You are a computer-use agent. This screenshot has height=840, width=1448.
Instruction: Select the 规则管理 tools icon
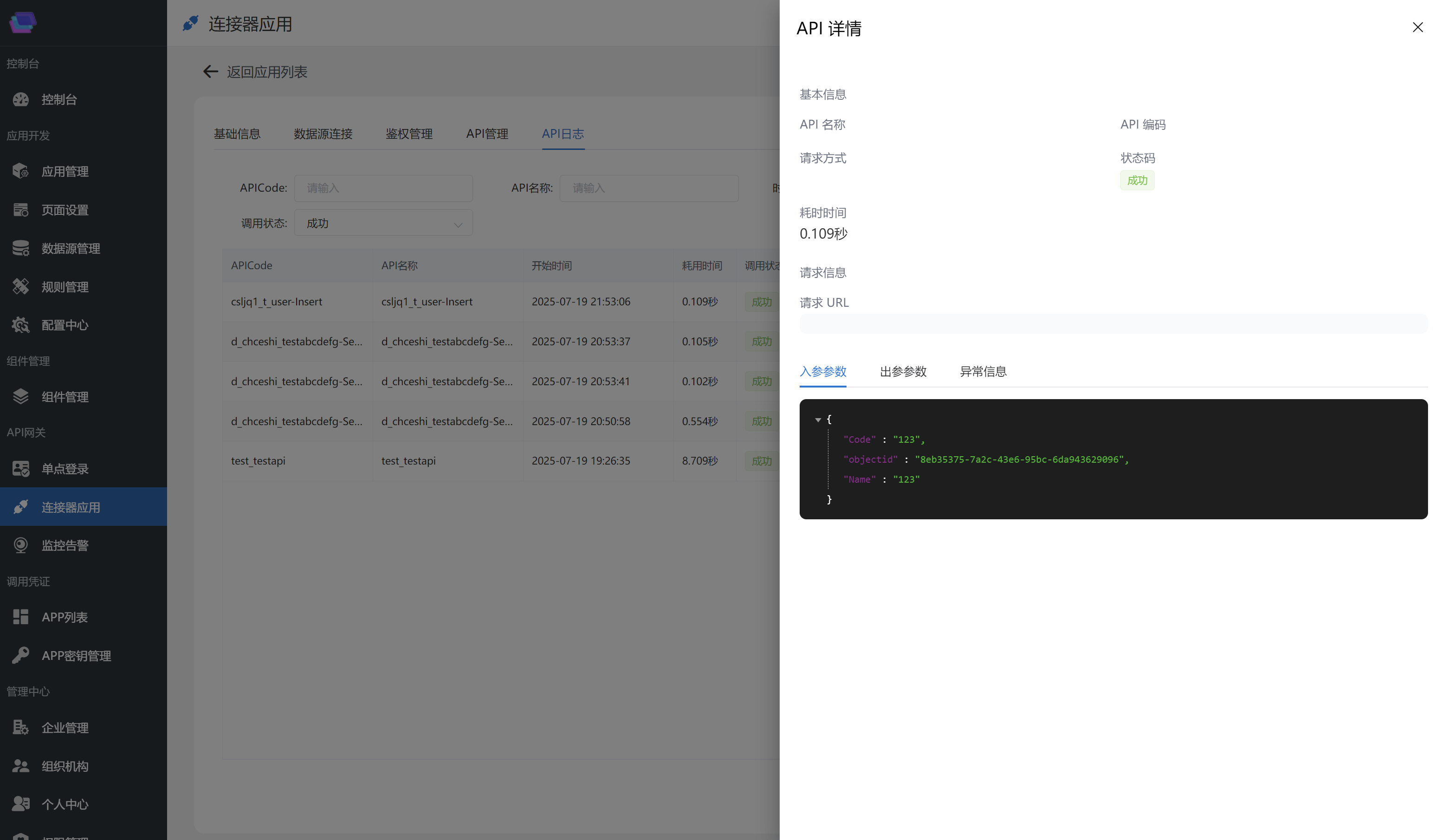(x=21, y=286)
